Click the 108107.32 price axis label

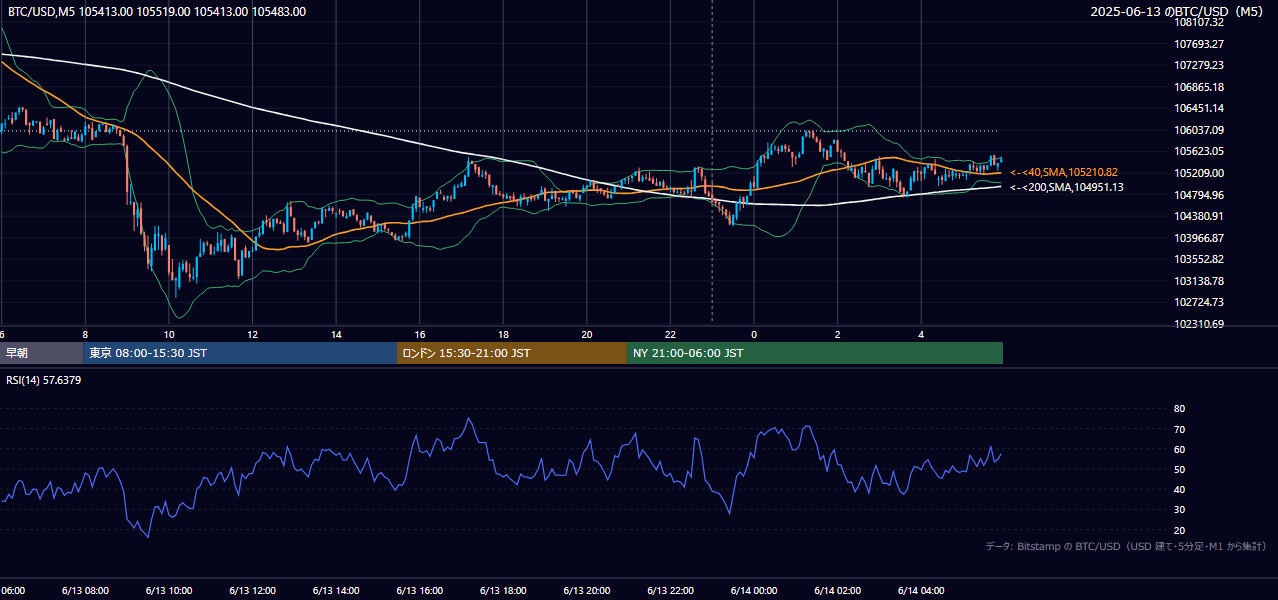click(1198, 22)
